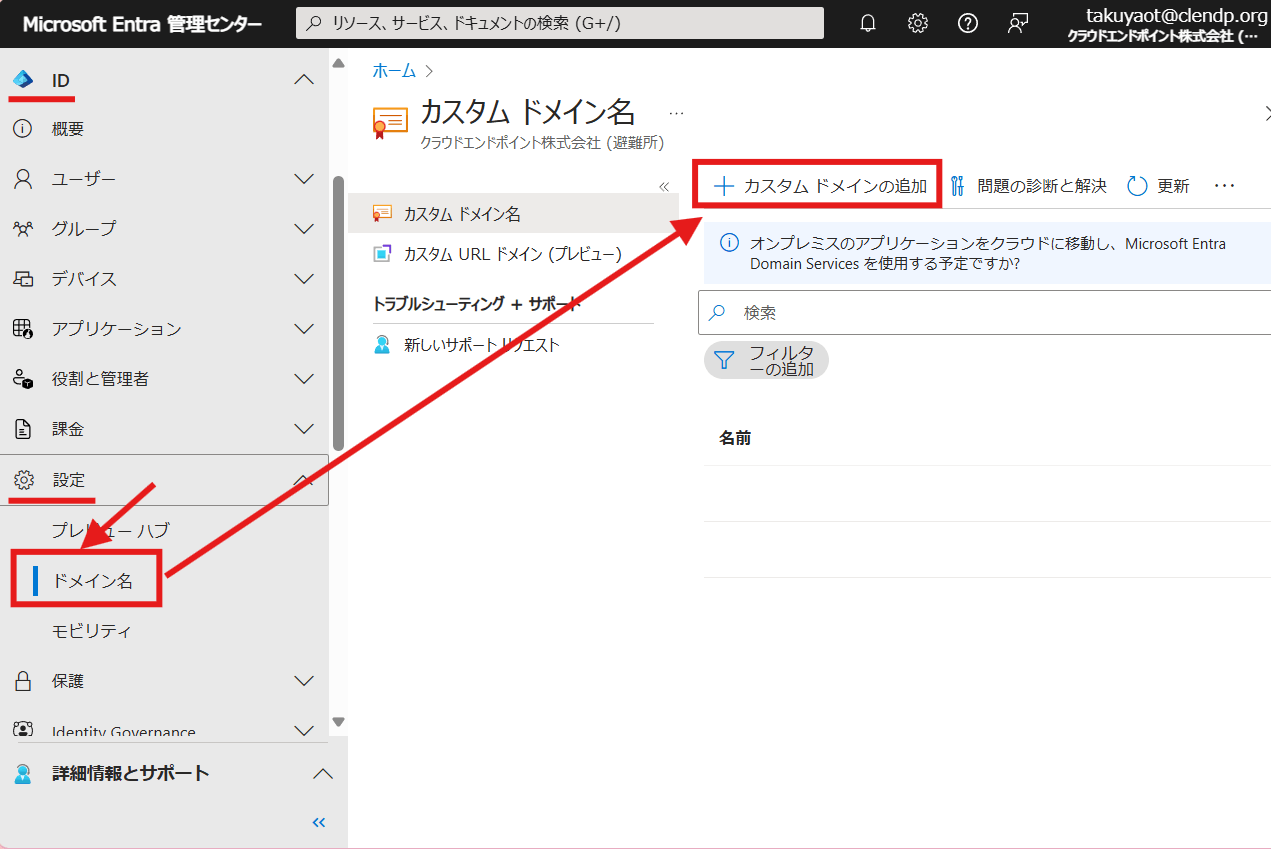Click Microsoft Entra 管理センター title
Viewport: 1271px width, 849px height.
point(143,24)
